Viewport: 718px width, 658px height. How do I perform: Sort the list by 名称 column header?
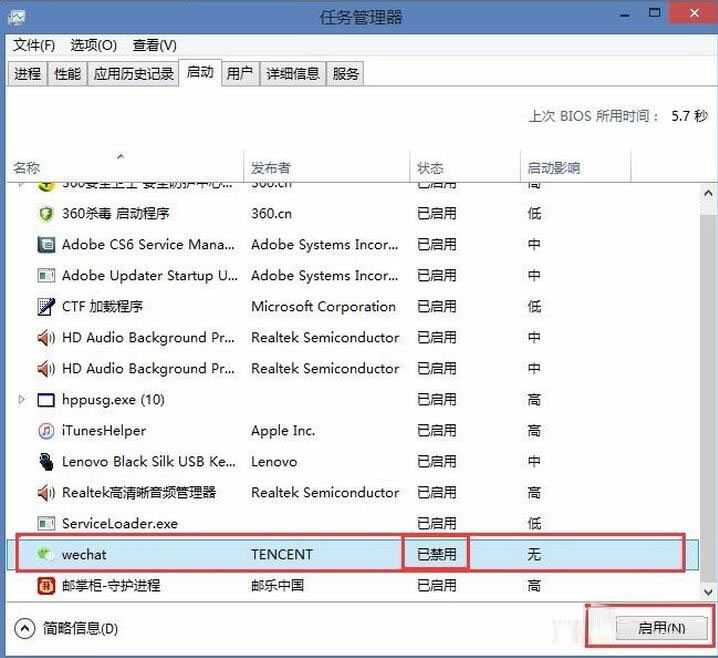27,168
